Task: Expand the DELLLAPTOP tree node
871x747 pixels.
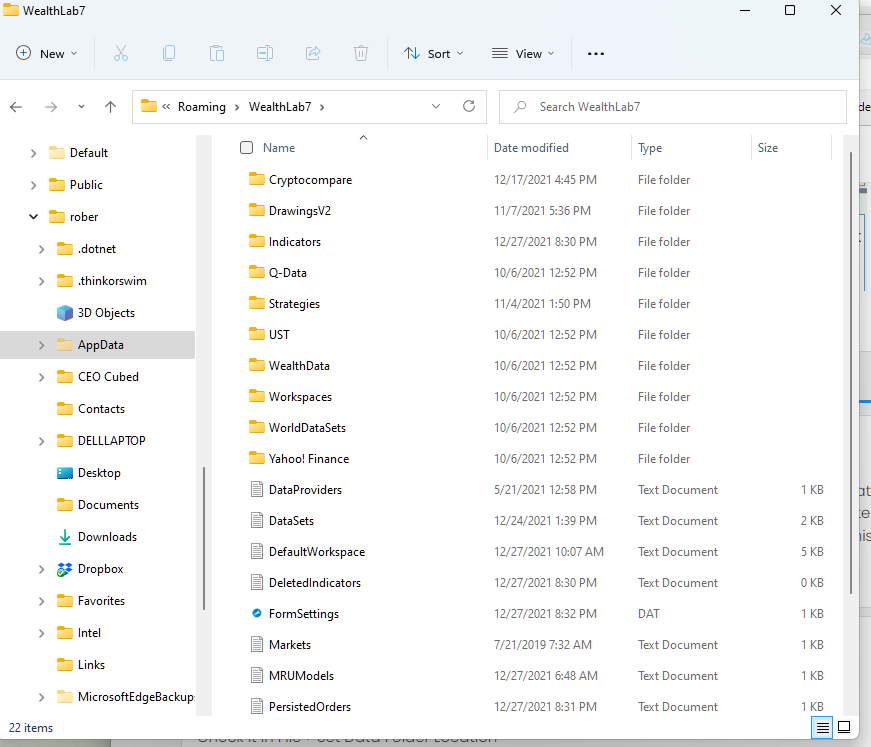Action: pyautogui.click(x=41, y=441)
